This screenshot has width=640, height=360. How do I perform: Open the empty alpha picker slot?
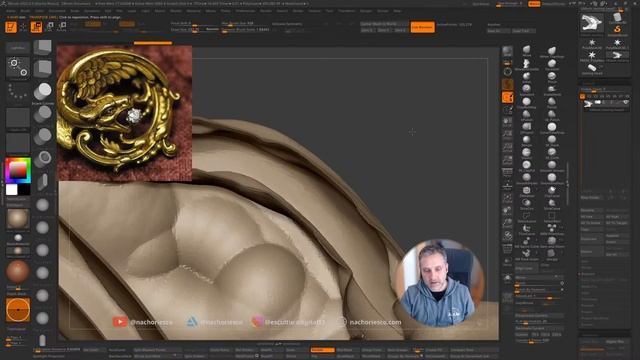coord(18,118)
